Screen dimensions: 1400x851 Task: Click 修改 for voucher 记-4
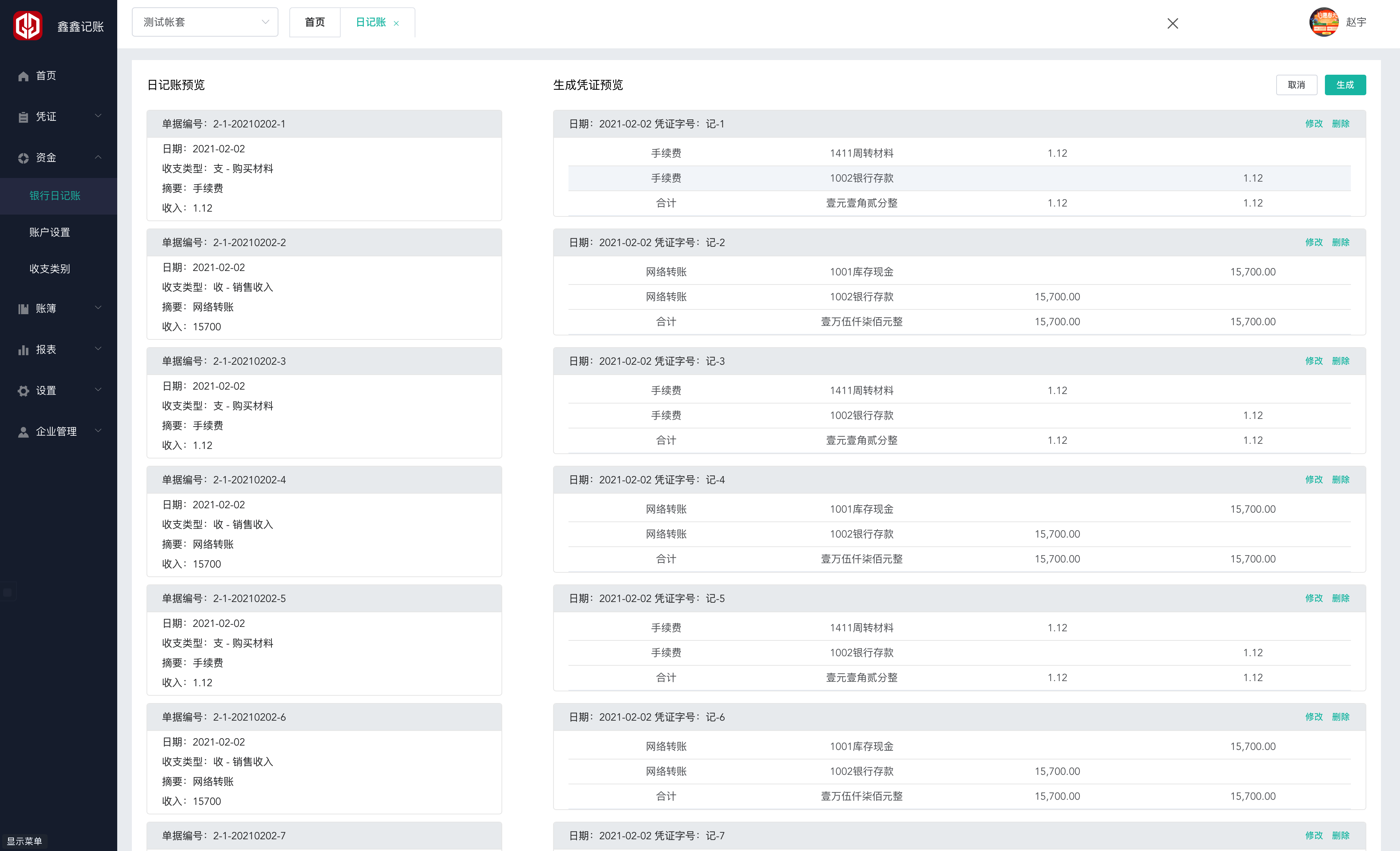click(1314, 480)
